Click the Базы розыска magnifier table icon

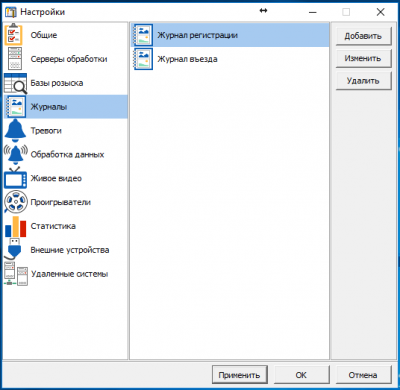point(16,83)
